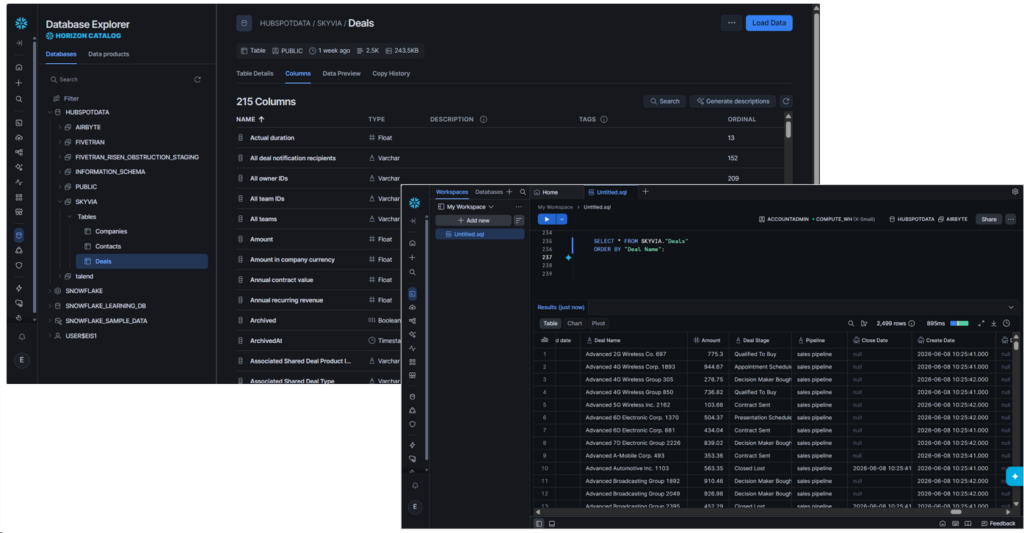Click the query duration 895ms color bar
This screenshot has width=1024, height=533.
tap(959, 323)
